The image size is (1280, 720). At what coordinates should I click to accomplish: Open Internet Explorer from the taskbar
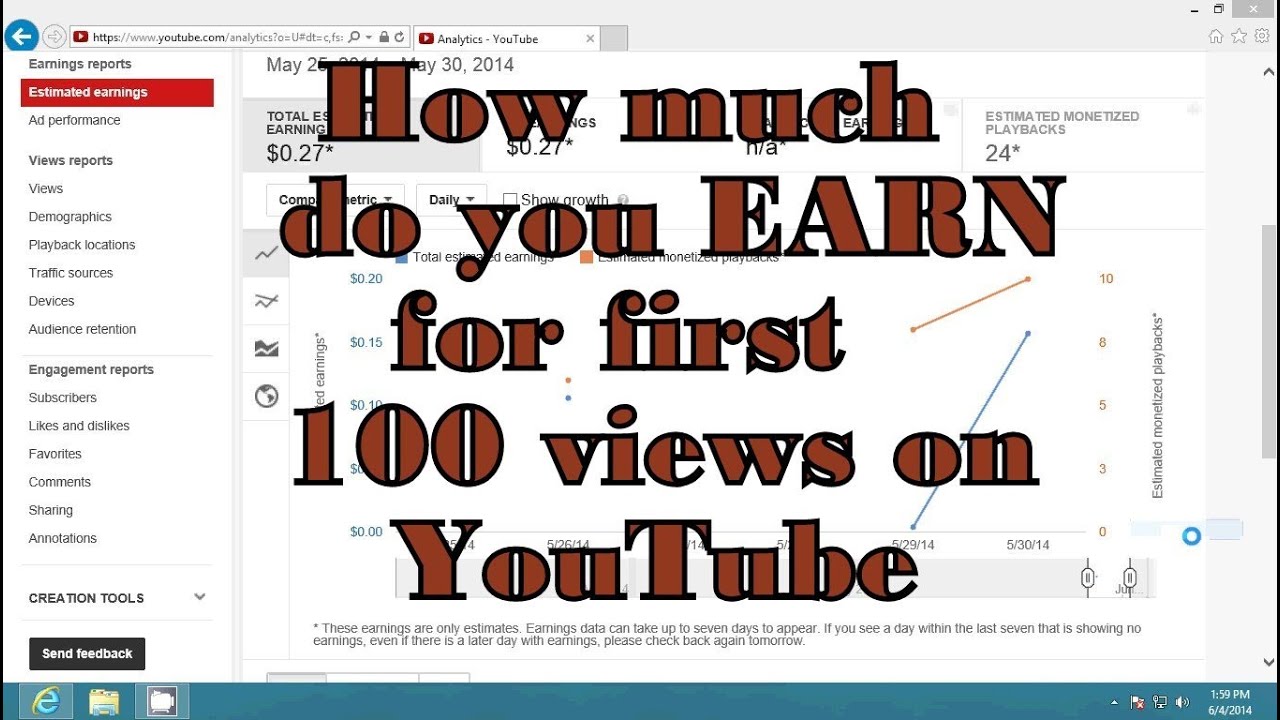tap(46, 702)
